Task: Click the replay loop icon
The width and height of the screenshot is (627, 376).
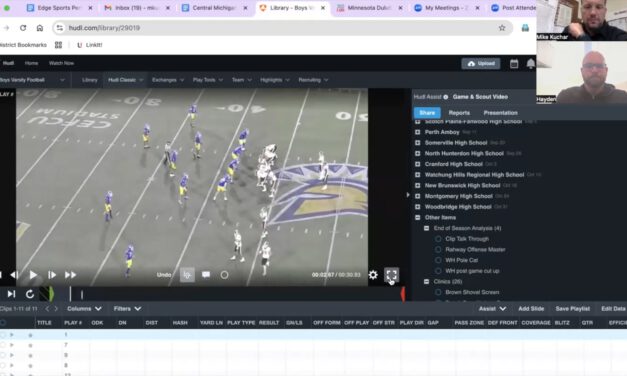Action: click(30, 294)
